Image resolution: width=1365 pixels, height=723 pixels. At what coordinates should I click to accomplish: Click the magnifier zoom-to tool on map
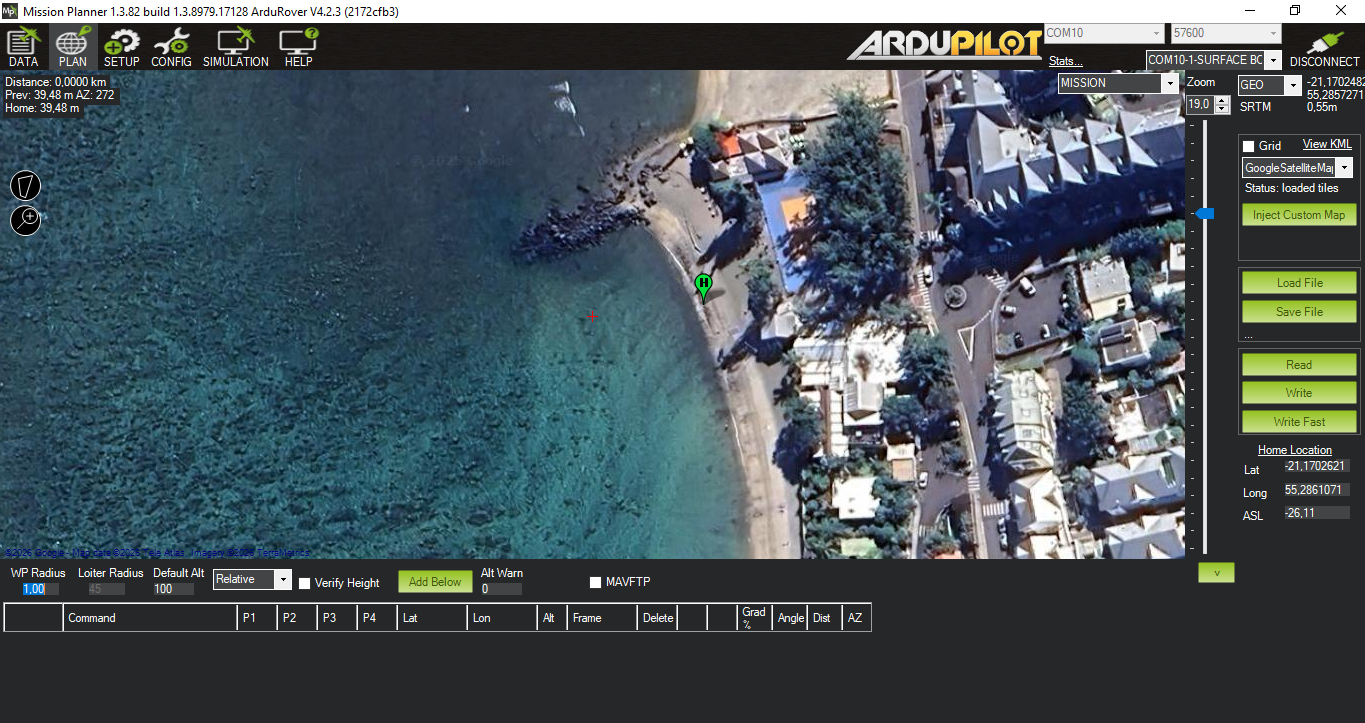(x=26, y=220)
